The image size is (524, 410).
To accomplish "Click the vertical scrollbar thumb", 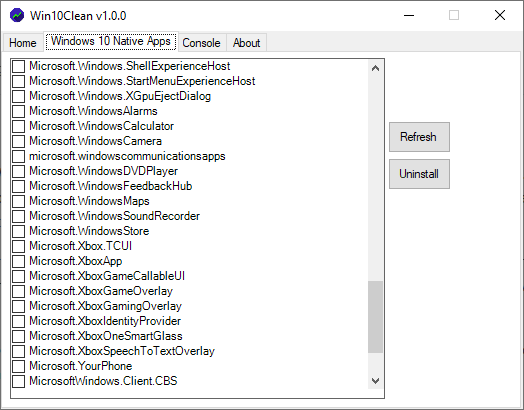I will point(375,317).
